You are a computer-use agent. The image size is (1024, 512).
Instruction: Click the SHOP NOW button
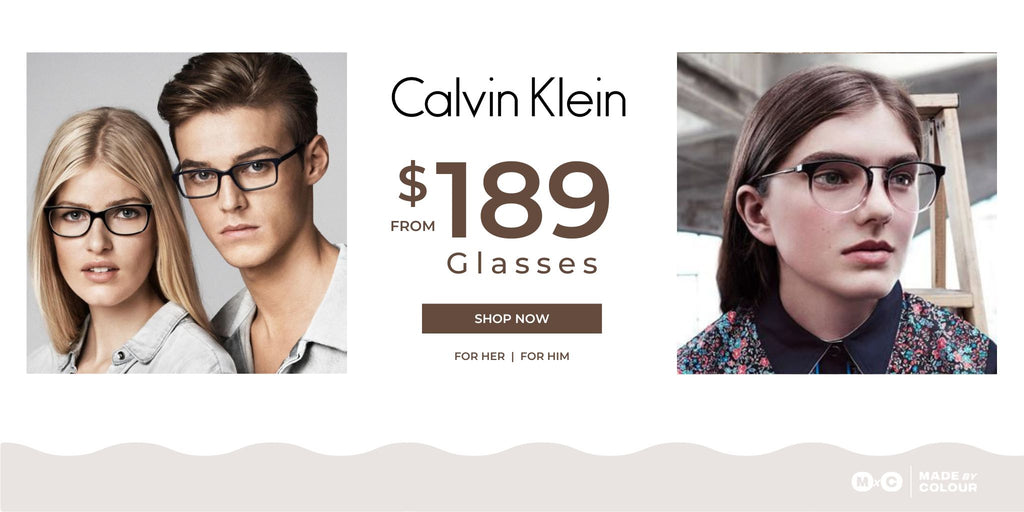pyautogui.click(x=511, y=319)
